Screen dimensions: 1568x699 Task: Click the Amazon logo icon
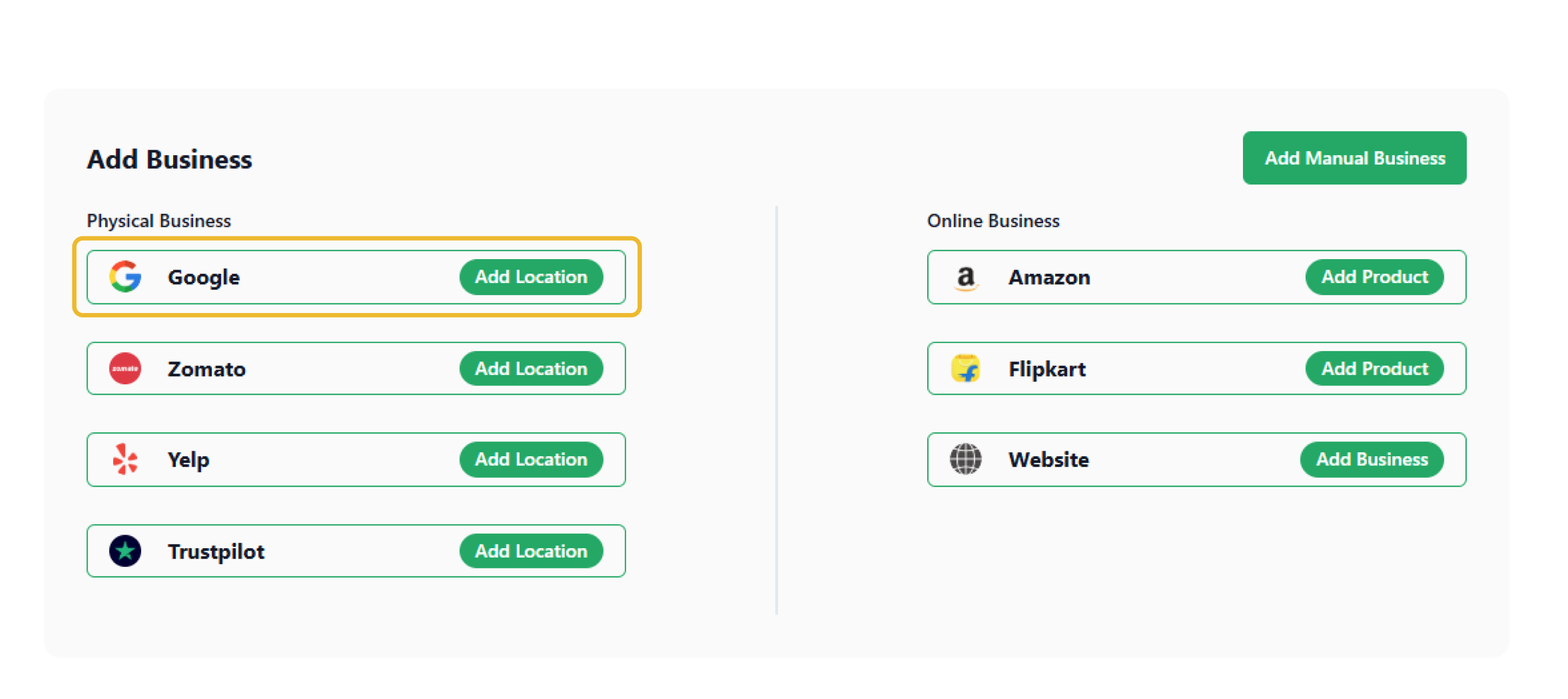(x=965, y=277)
